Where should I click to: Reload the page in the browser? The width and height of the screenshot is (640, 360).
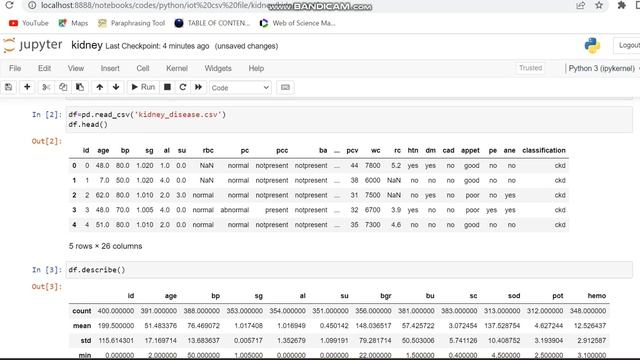9,5
